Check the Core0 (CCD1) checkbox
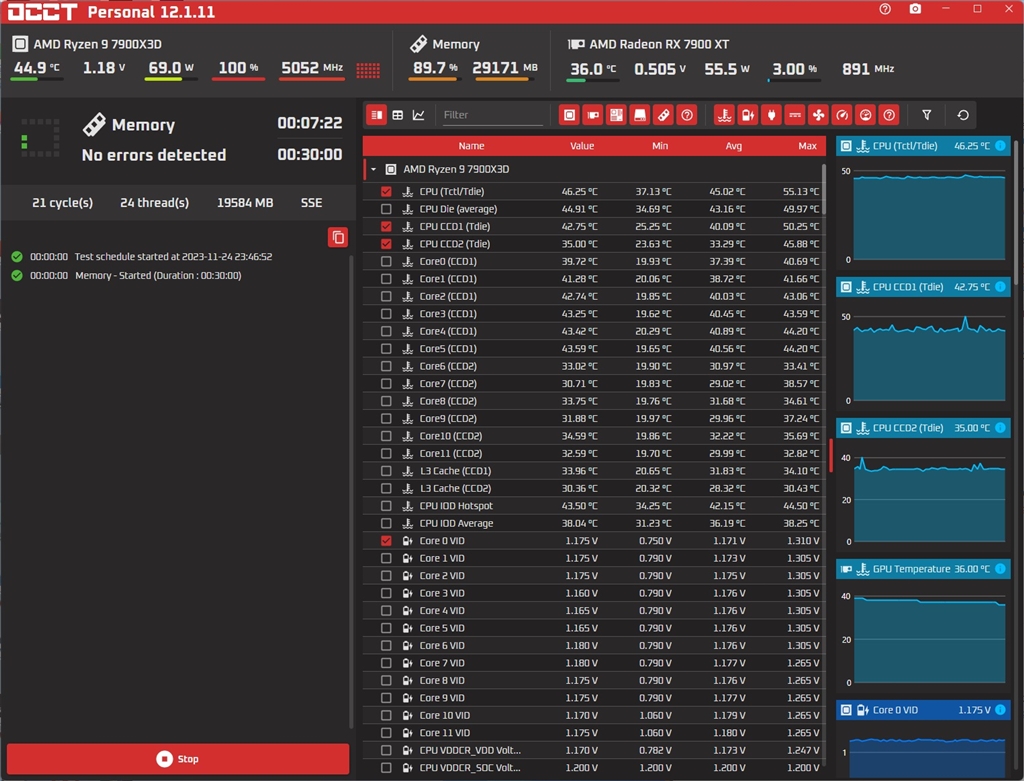The height and width of the screenshot is (781, 1024). [x=386, y=261]
